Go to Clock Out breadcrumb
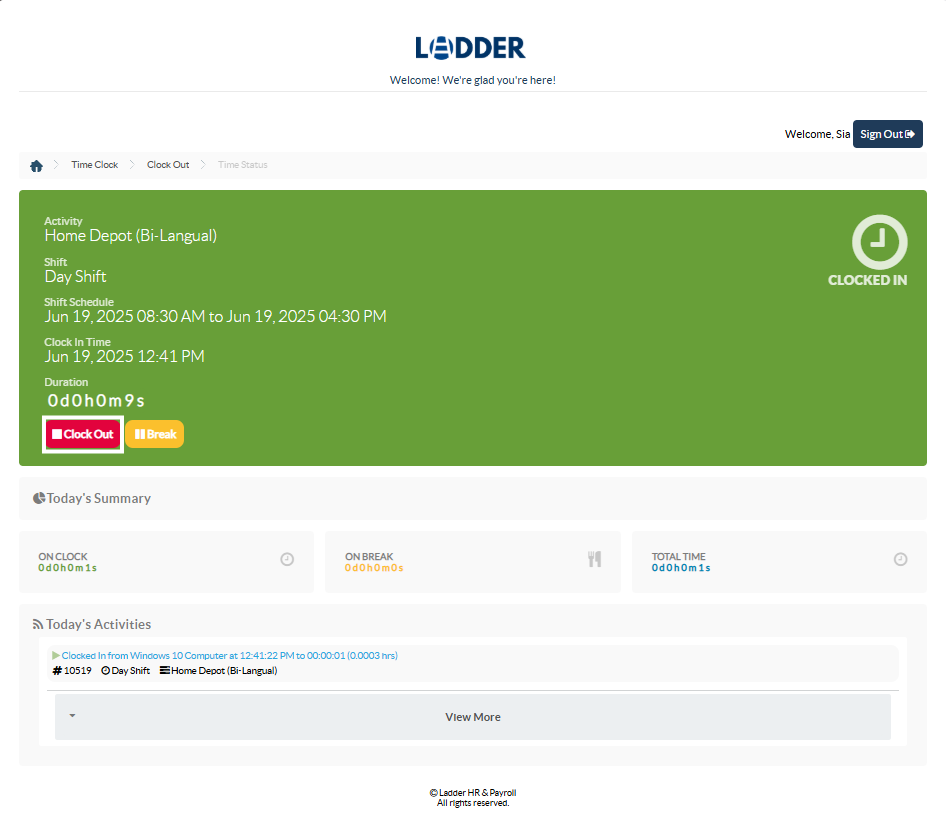Image resolution: width=946 pixels, height=819 pixels. 168,165
